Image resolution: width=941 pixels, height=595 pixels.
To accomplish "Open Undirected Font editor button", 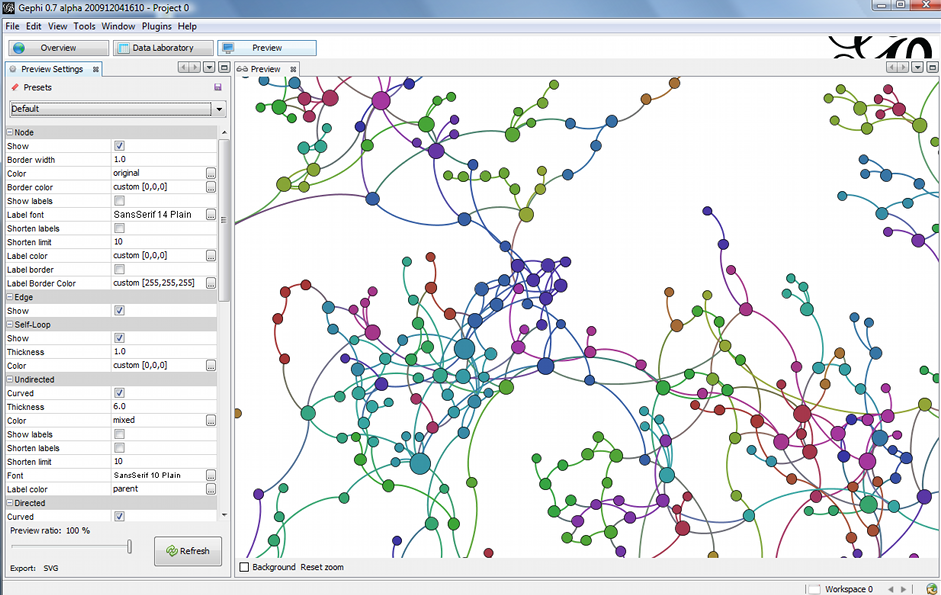I will (x=211, y=475).
